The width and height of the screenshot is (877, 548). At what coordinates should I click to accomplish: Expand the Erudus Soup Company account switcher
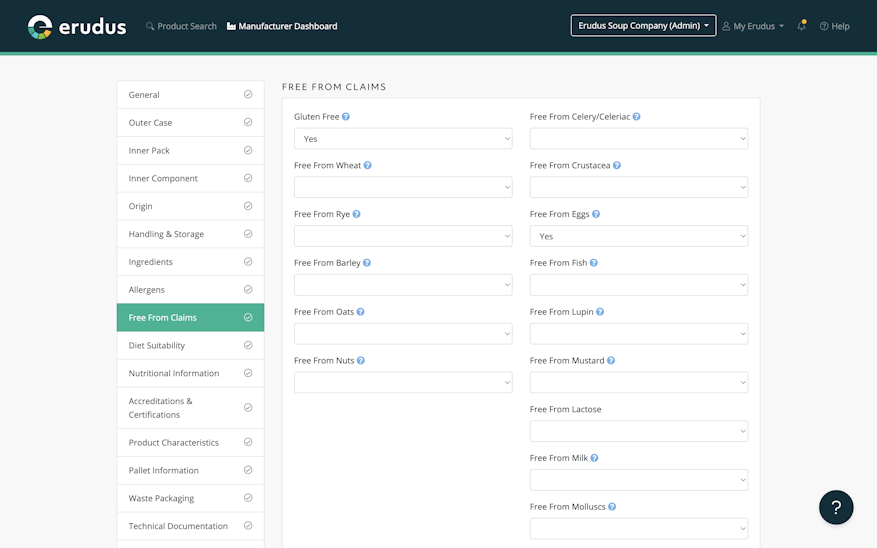click(x=643, y=26)
